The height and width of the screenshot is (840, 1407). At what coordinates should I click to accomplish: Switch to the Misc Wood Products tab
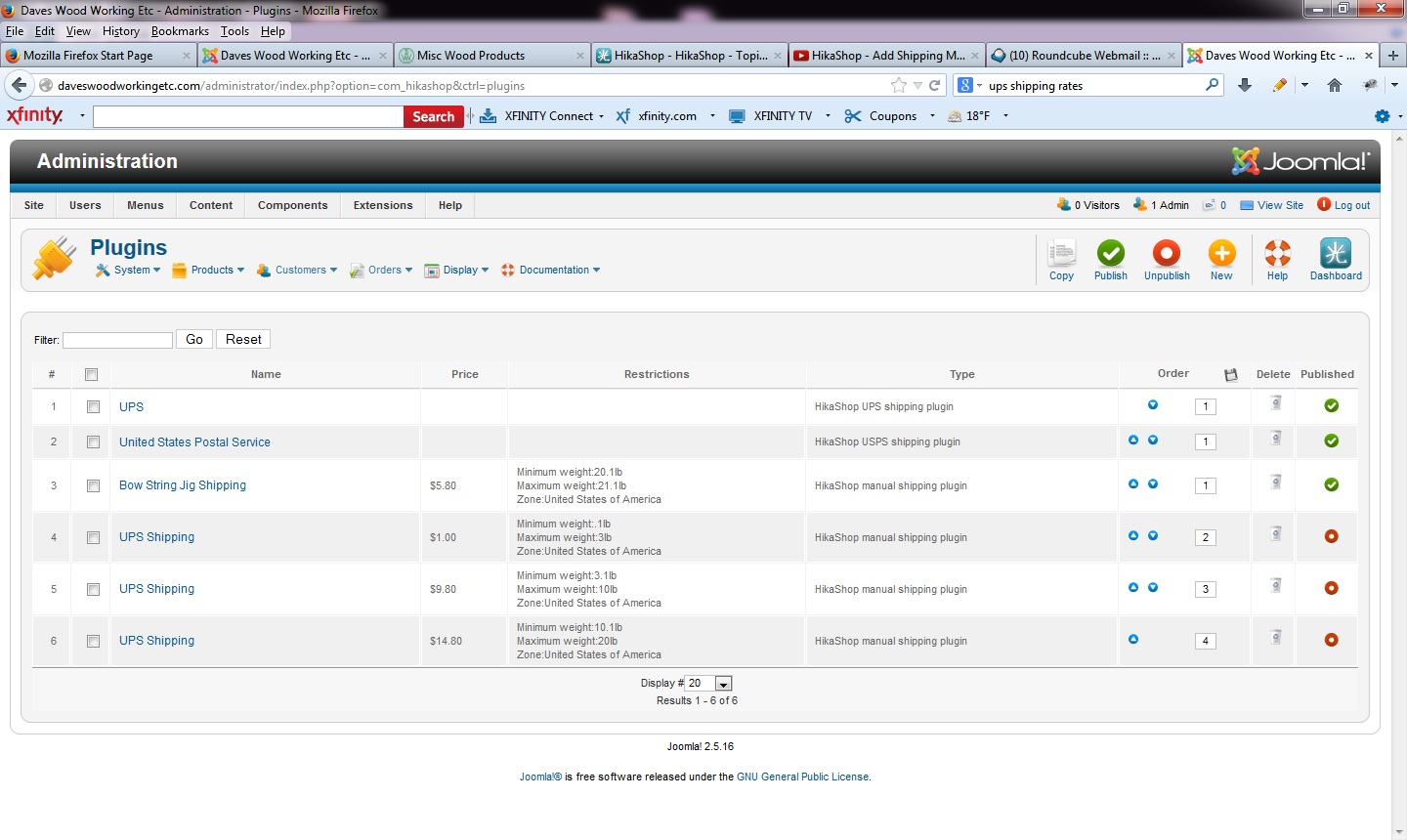(491, 56)
